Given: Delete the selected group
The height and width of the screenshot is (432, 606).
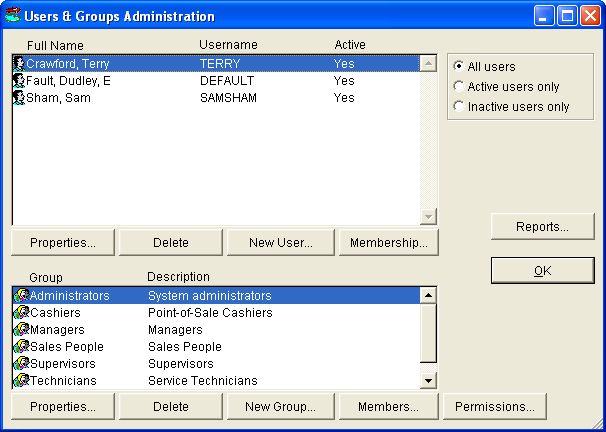Looking at the screenshot, I should point(171,406).
